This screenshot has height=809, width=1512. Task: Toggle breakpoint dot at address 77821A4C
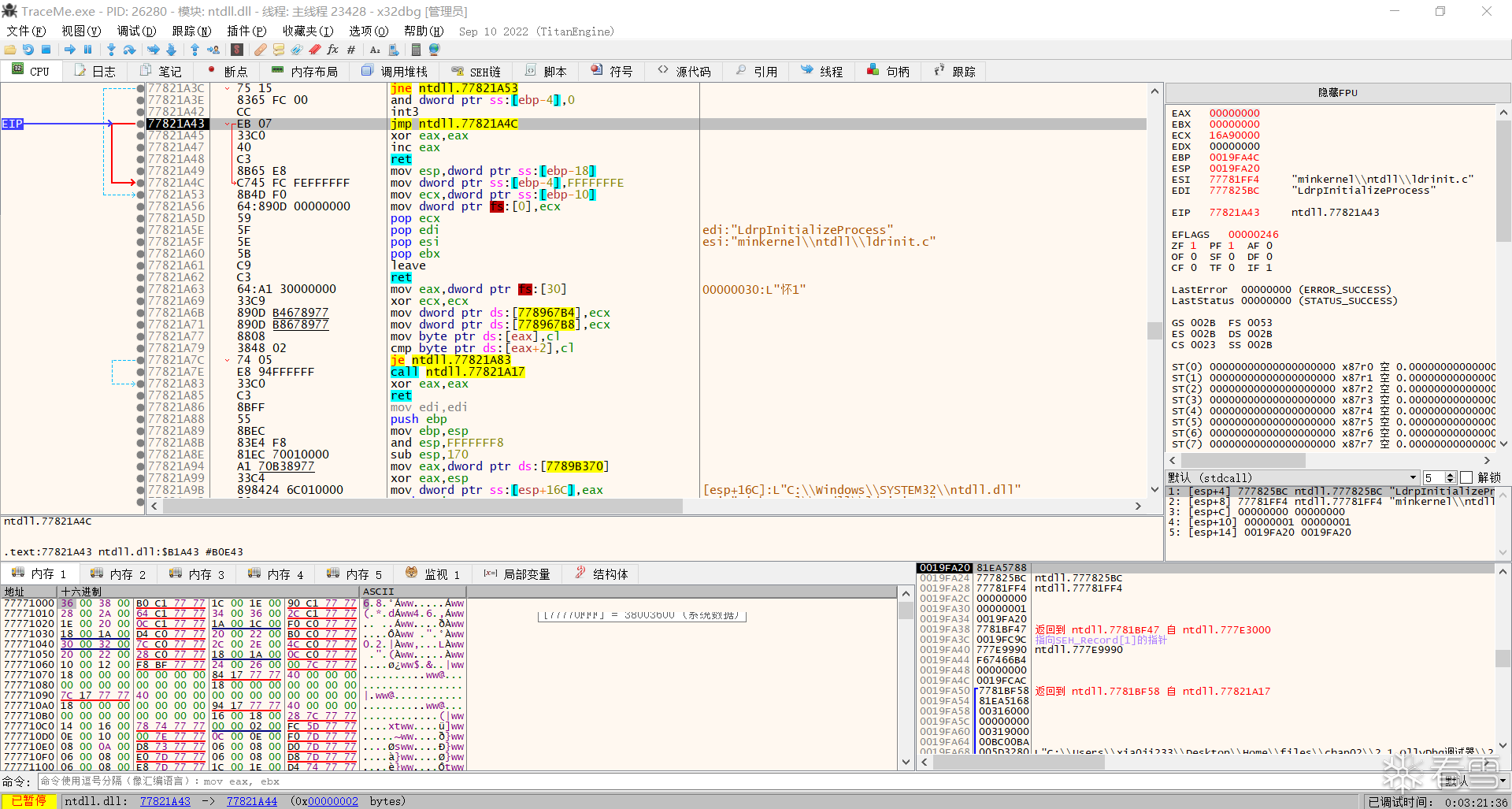pos(141,183)
